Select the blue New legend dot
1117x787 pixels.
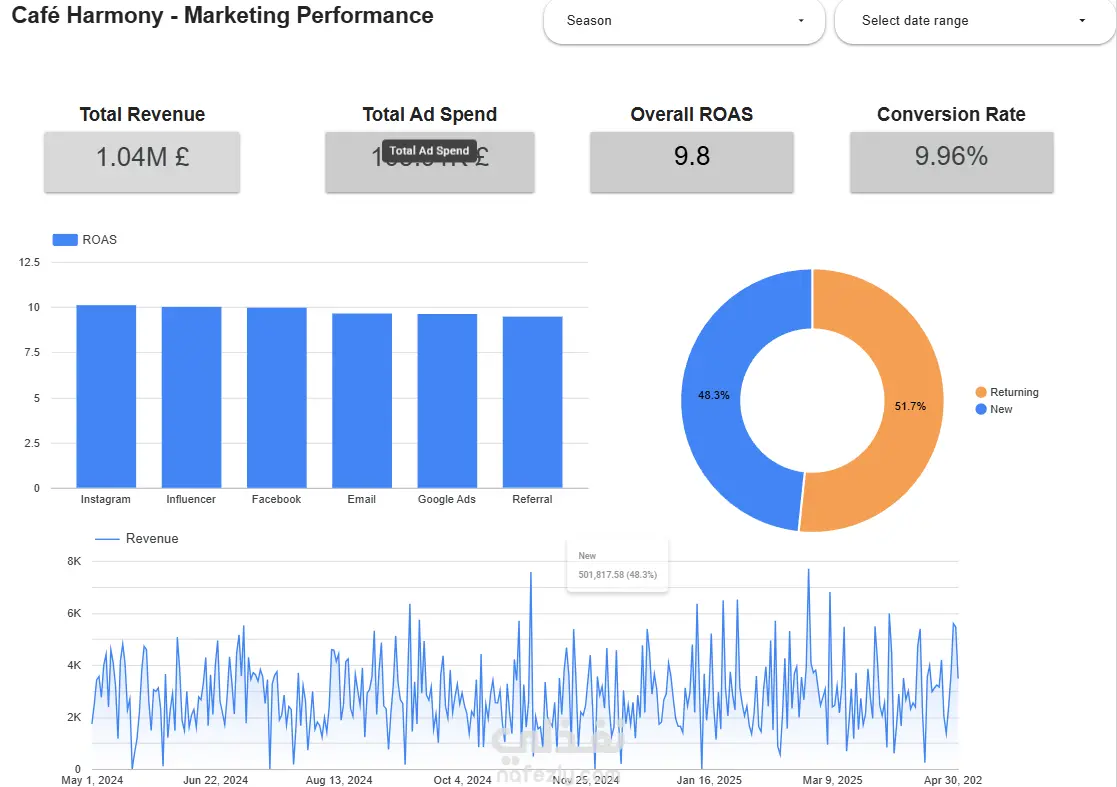981,409
